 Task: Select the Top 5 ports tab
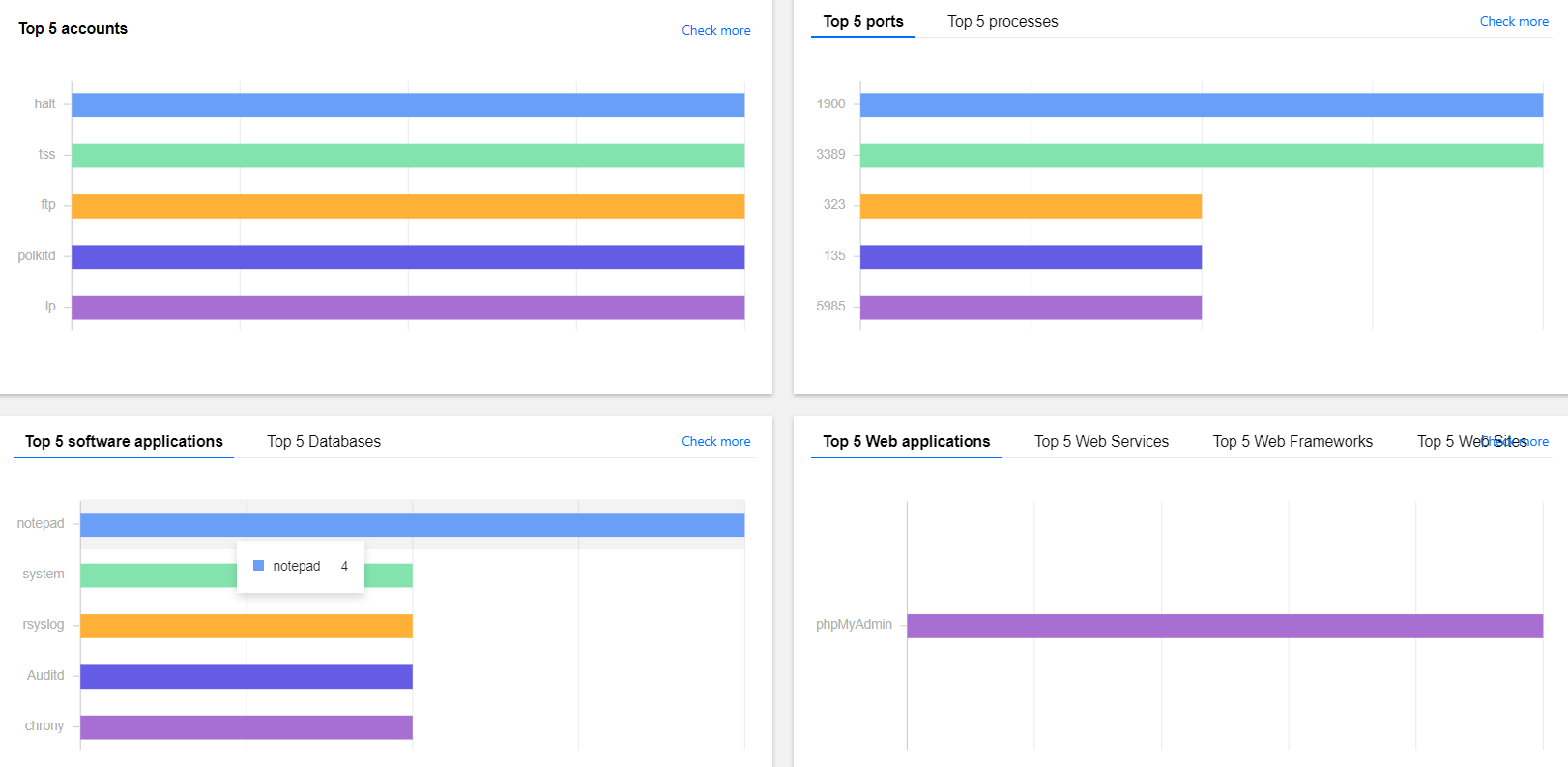862,22
